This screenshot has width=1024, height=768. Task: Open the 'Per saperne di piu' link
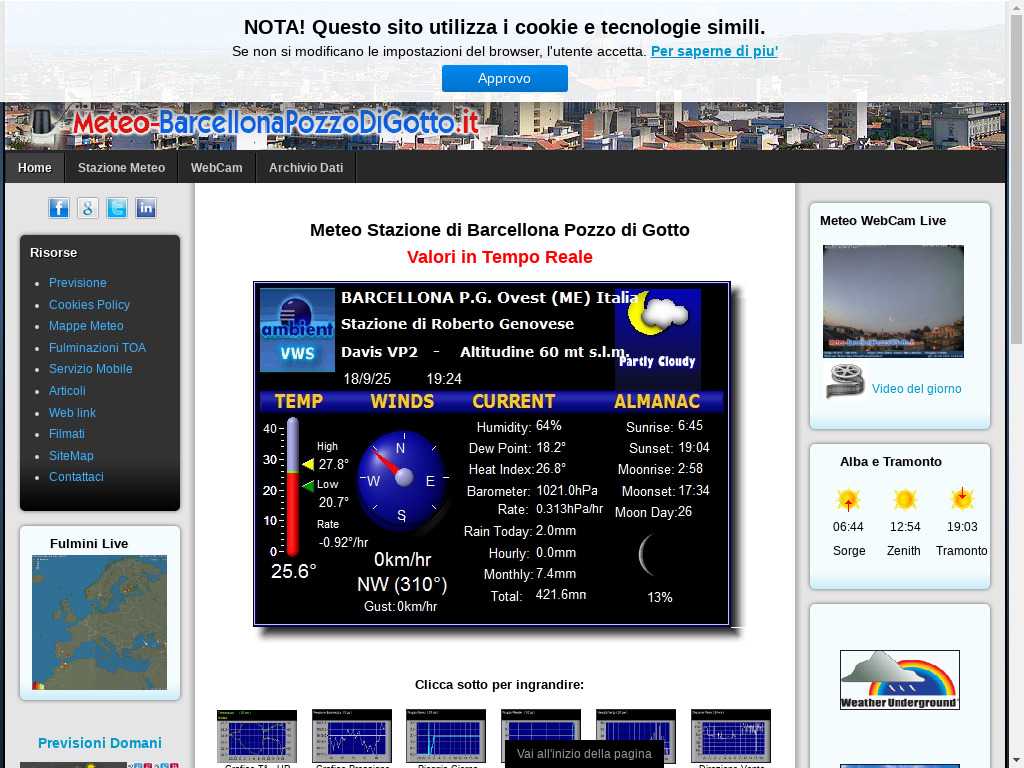(714, 51)
